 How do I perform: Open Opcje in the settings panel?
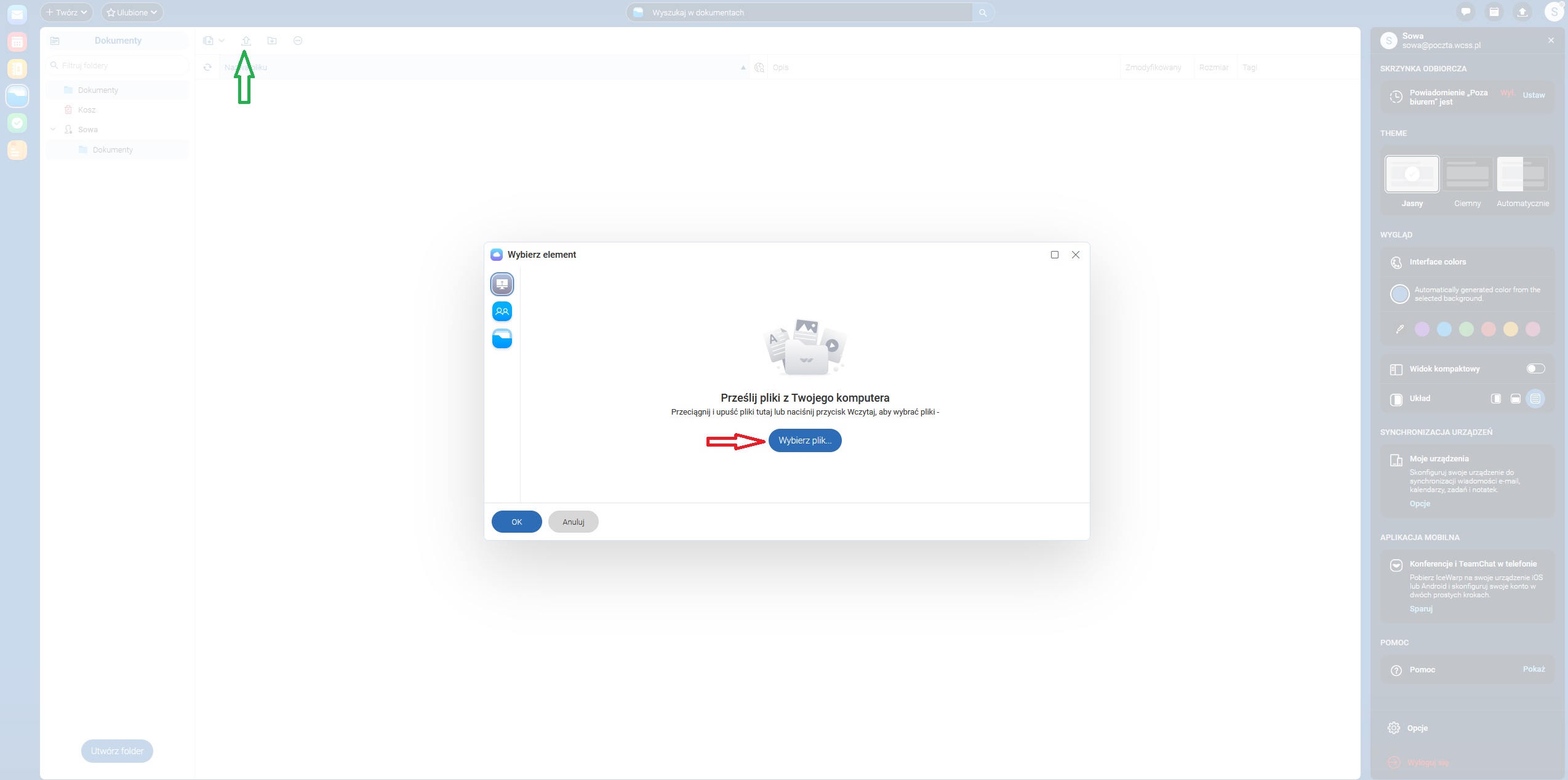(x=1417, y=728)
